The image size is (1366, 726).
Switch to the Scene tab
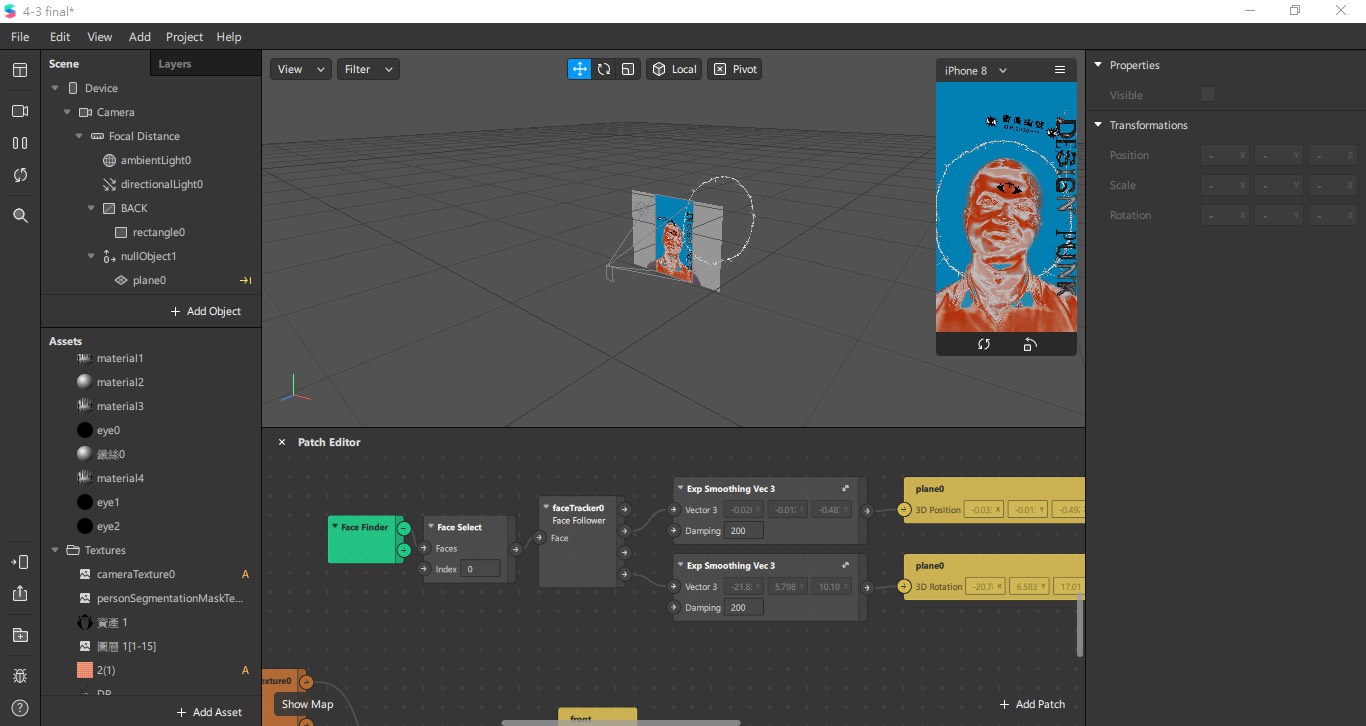coord(95,64)
